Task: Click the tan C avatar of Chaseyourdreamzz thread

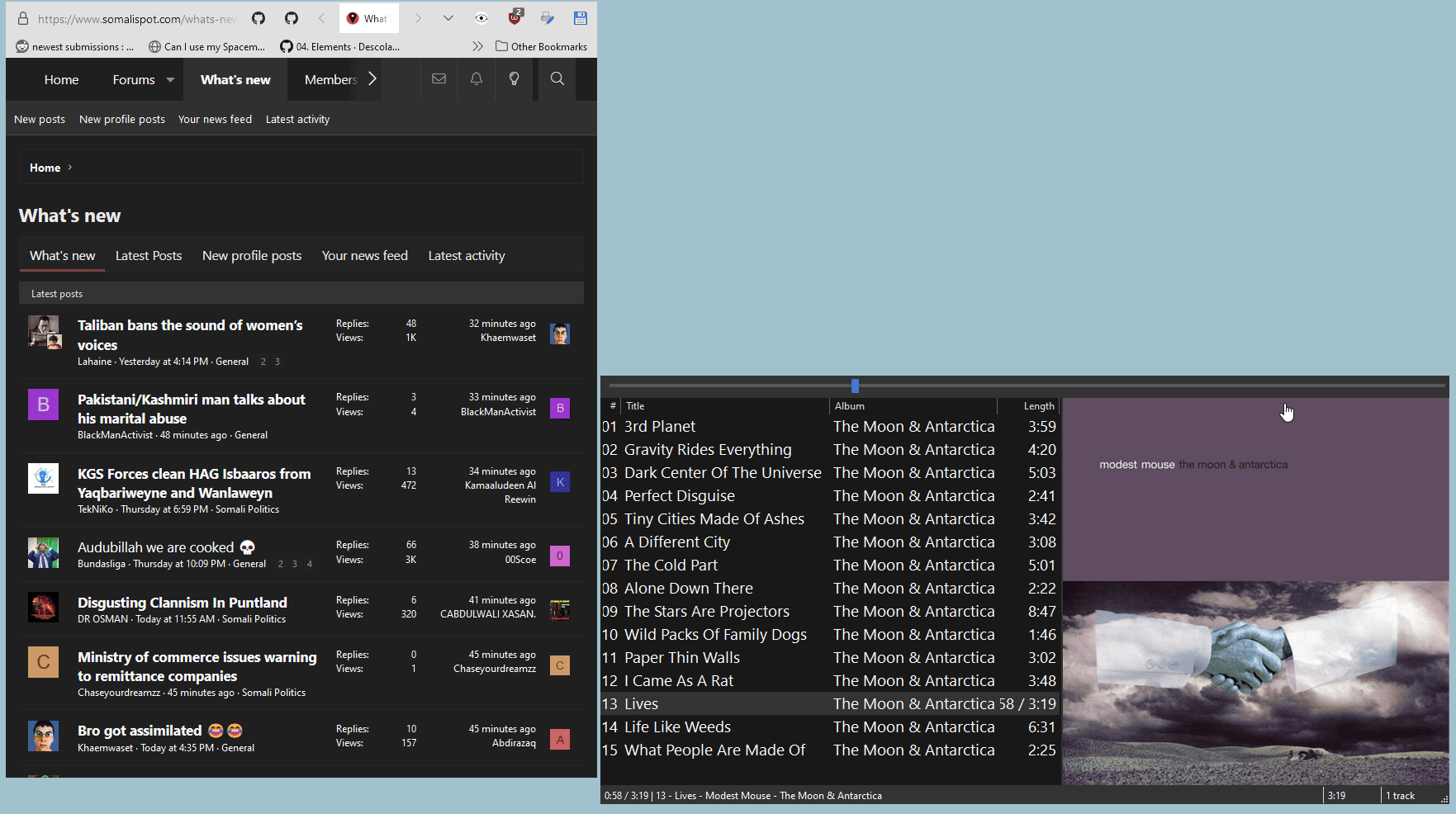Action: (43, 662)
